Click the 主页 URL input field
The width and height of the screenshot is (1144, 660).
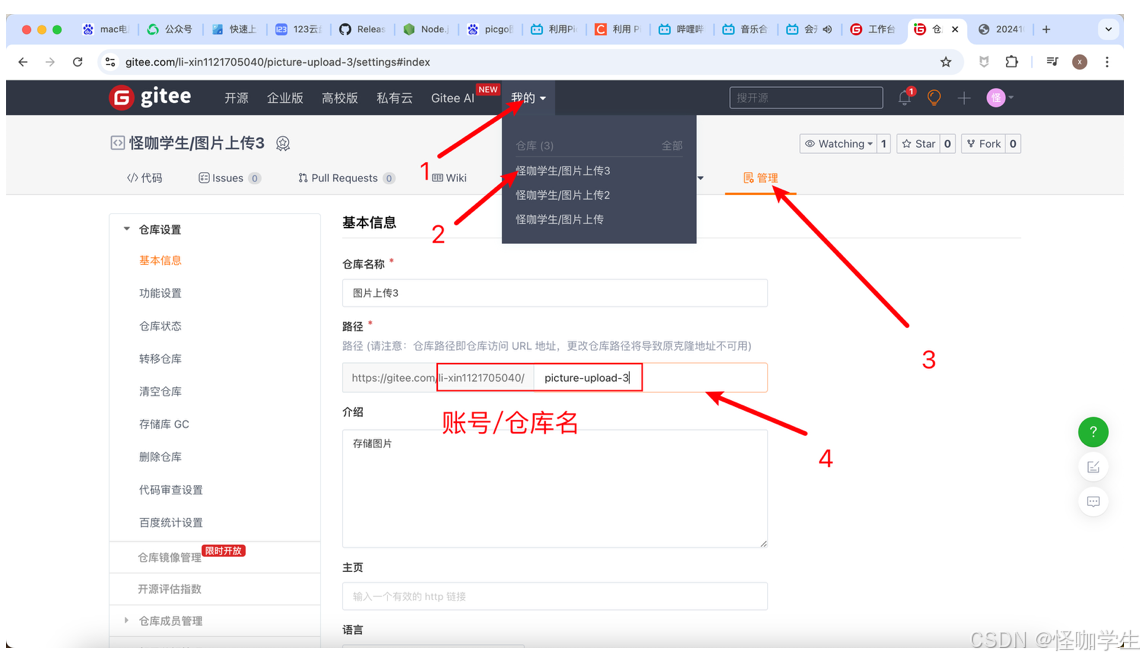pos(554,596)
